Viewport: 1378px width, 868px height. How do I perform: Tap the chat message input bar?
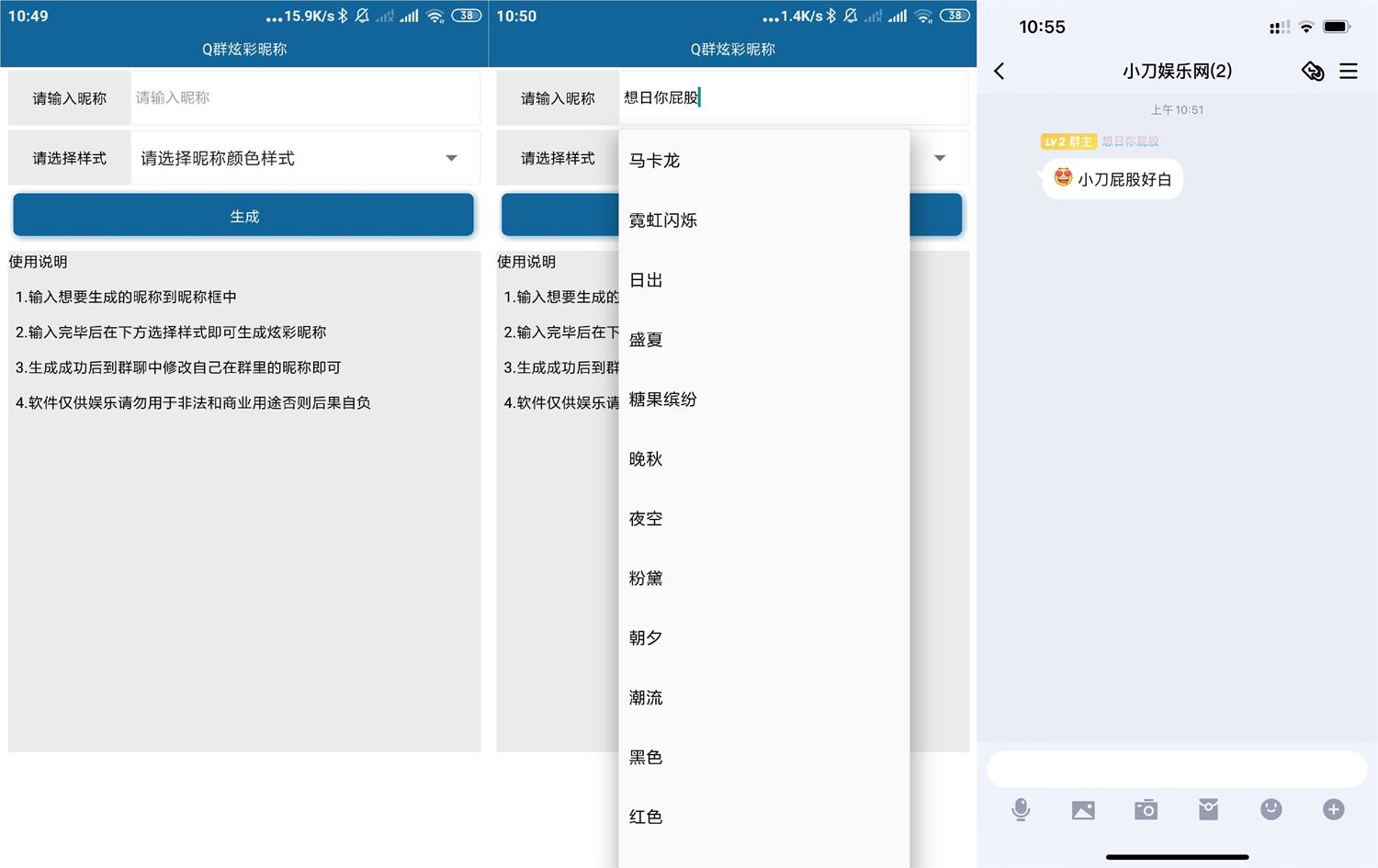(x=1177, y=768)
